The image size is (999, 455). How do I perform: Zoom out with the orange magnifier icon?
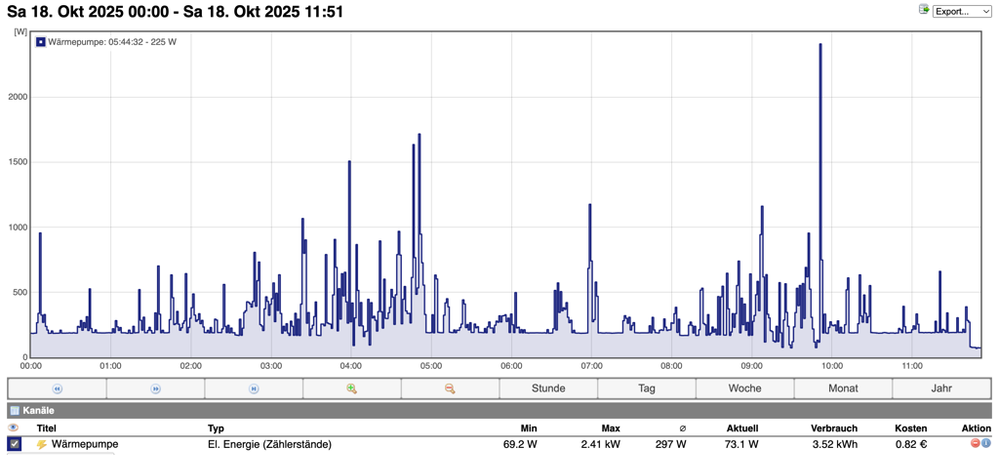450,388
